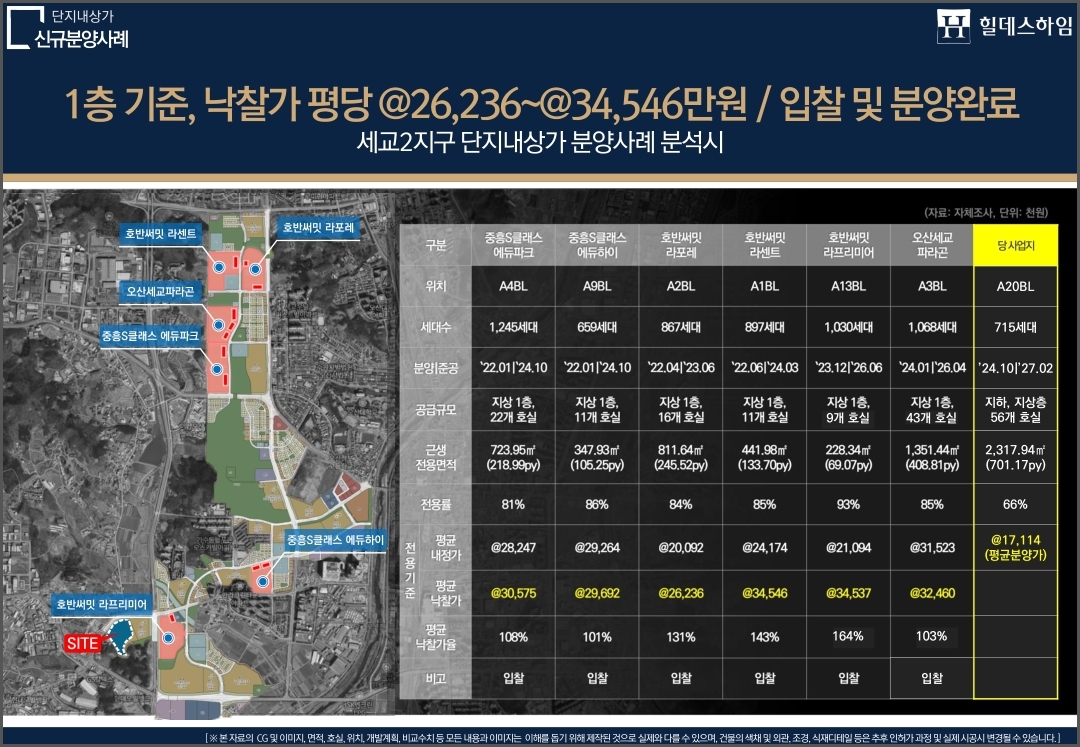The width and height of the screenshot is (1080, 747).
Task: Click the 분양|준공 row label
Action: (436, 368)
